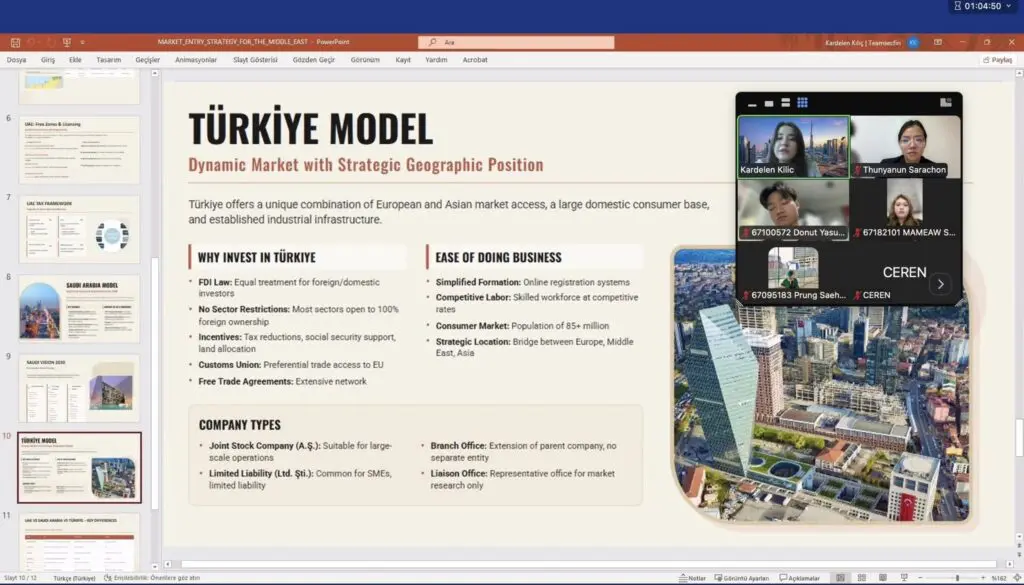Switch Zoom panel to grid gallery view
This screenshot has width=1024, height=585.
tap(802, 103)
